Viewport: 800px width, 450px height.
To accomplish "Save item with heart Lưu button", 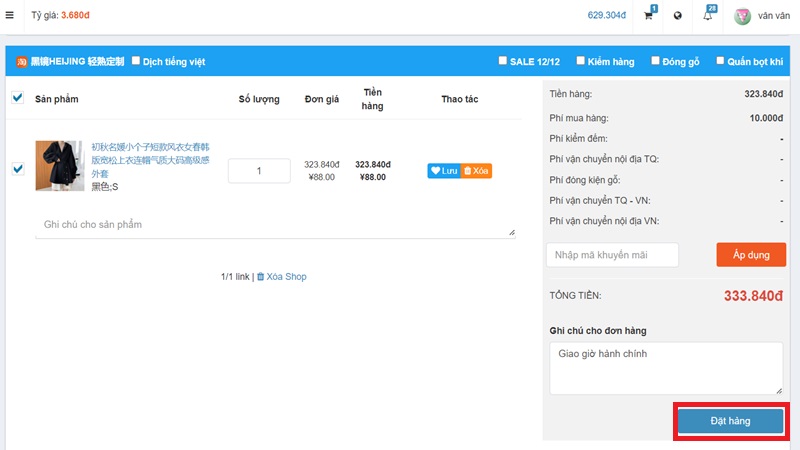I will point(444,171).
